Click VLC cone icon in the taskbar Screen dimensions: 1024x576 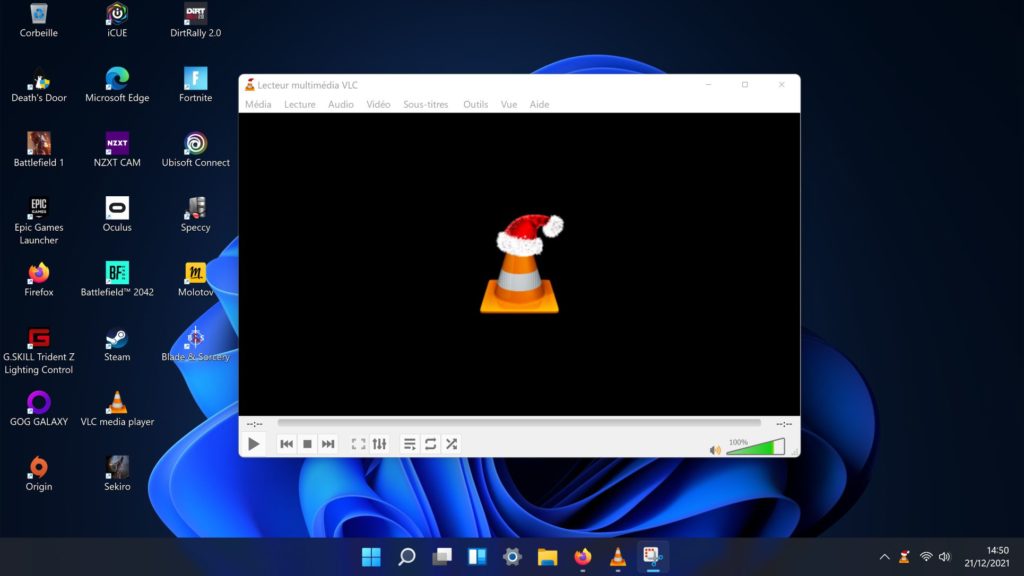(618, 556)
